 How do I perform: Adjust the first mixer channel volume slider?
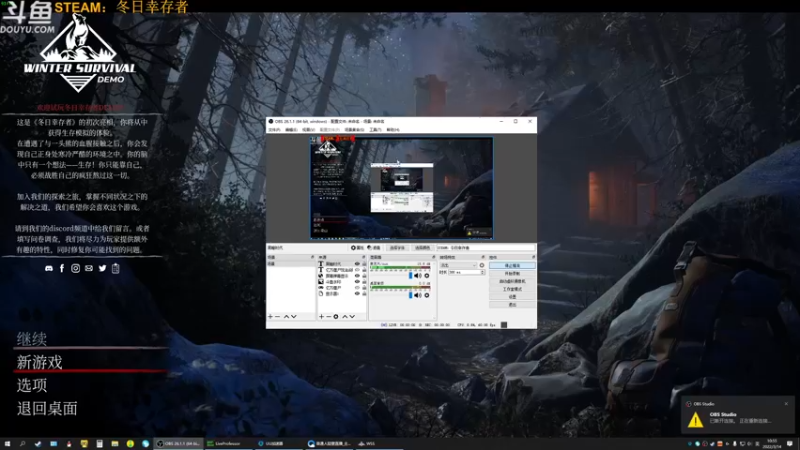411,276
